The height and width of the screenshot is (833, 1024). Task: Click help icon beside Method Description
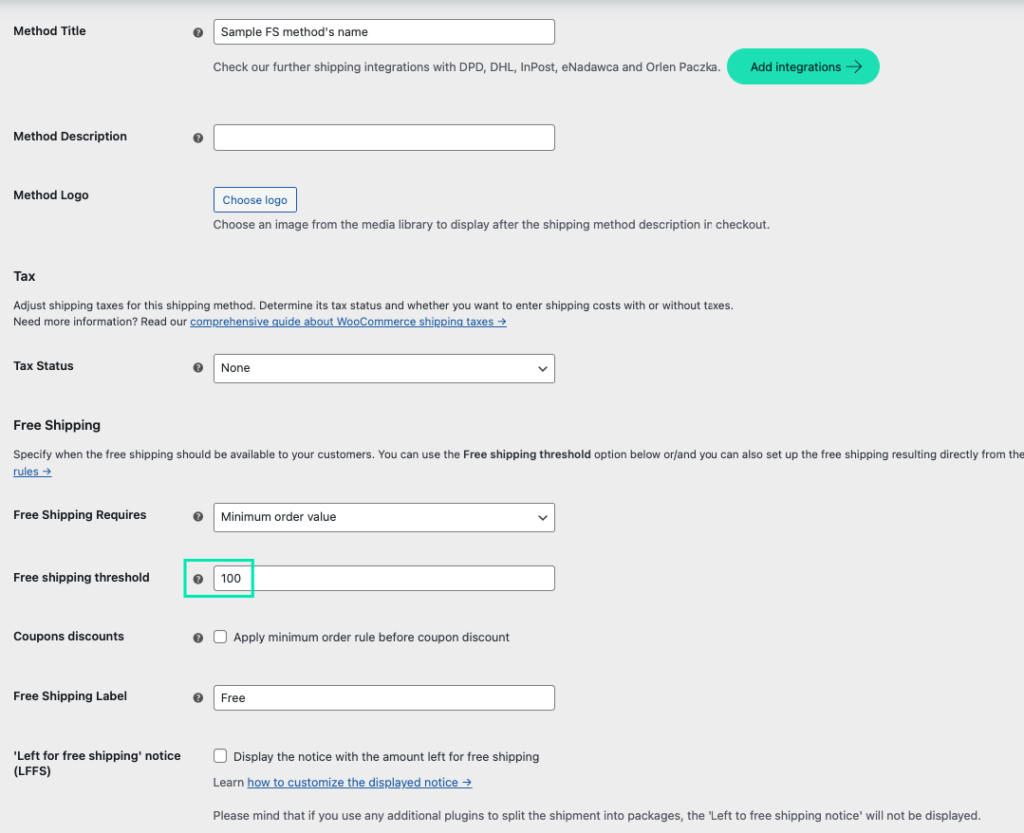[198, 138]
